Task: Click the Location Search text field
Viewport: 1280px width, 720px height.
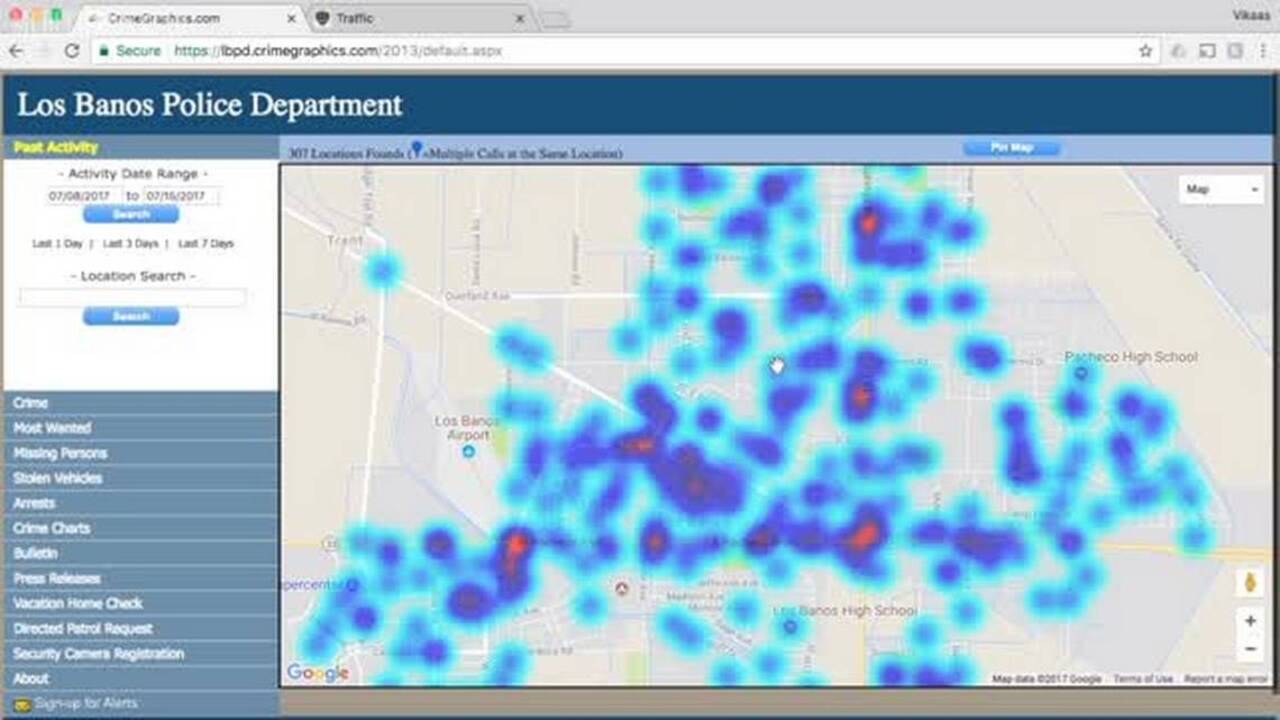Action: click(131, 297)
